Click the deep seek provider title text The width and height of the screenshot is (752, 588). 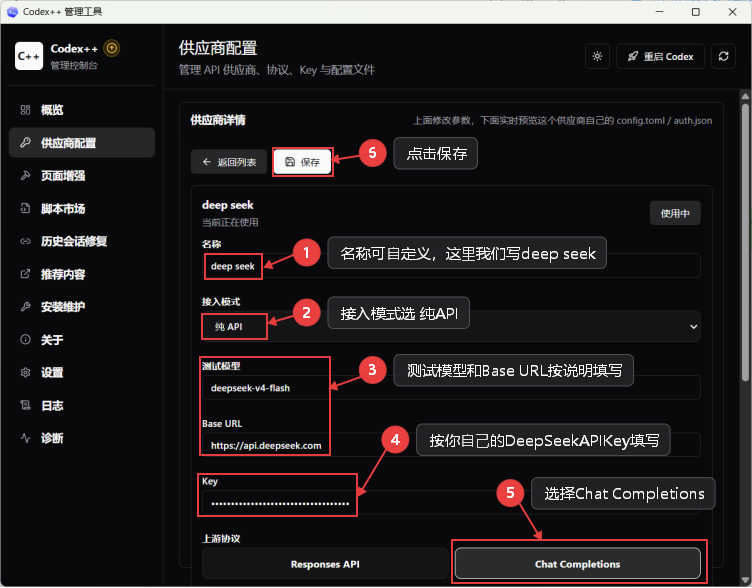(x=228, y=205)
